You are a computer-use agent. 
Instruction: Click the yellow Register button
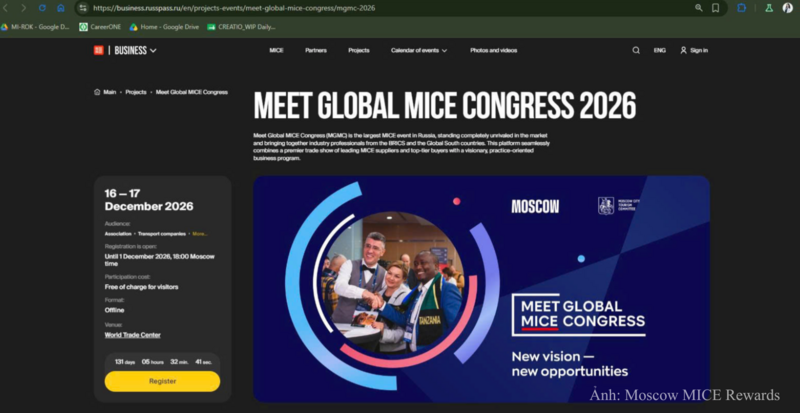[162, 381]
